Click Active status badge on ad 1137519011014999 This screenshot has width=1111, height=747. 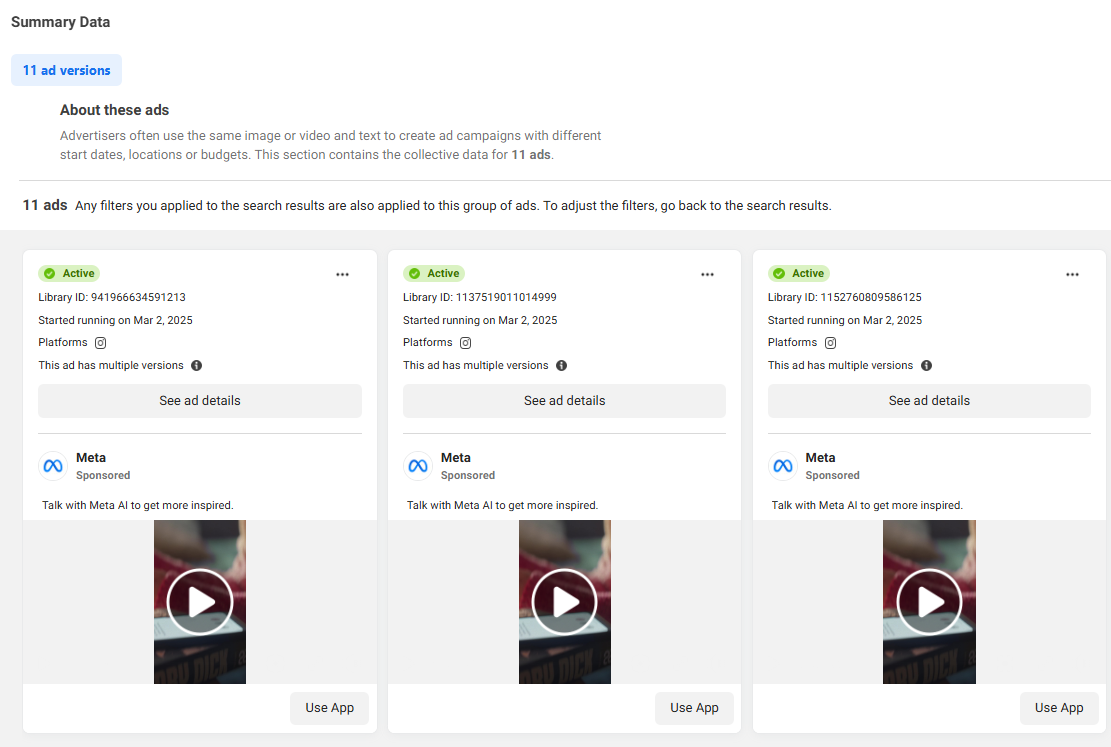click(x=434, y=274)
